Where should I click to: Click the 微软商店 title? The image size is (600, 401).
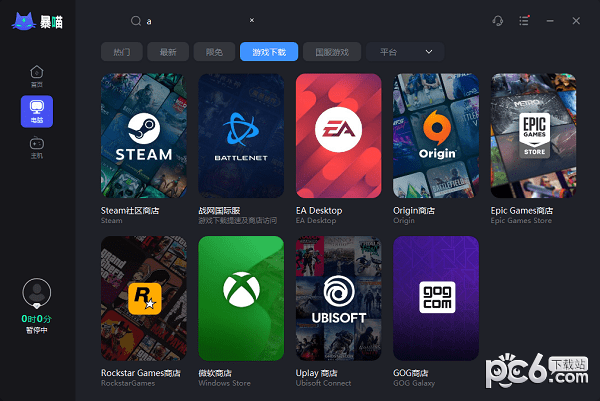pos(215,373)
